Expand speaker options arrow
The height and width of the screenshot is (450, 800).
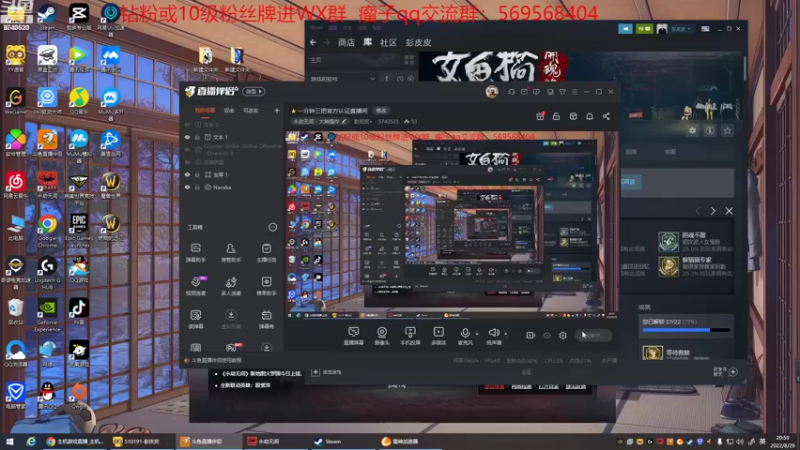(506, 334)
